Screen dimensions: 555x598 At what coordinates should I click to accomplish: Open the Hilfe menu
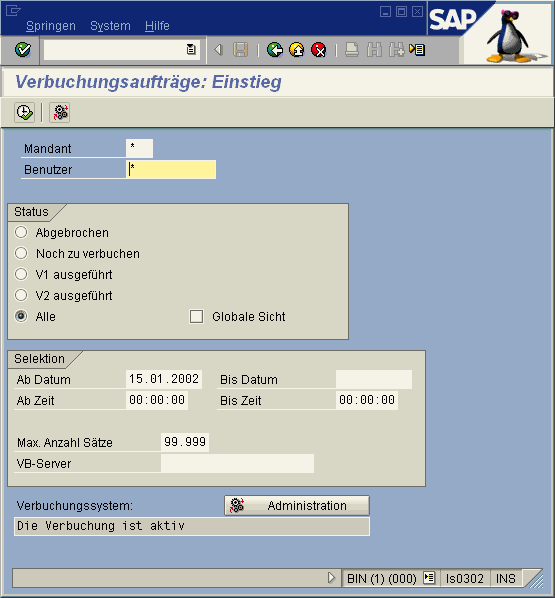click(157, 26)
